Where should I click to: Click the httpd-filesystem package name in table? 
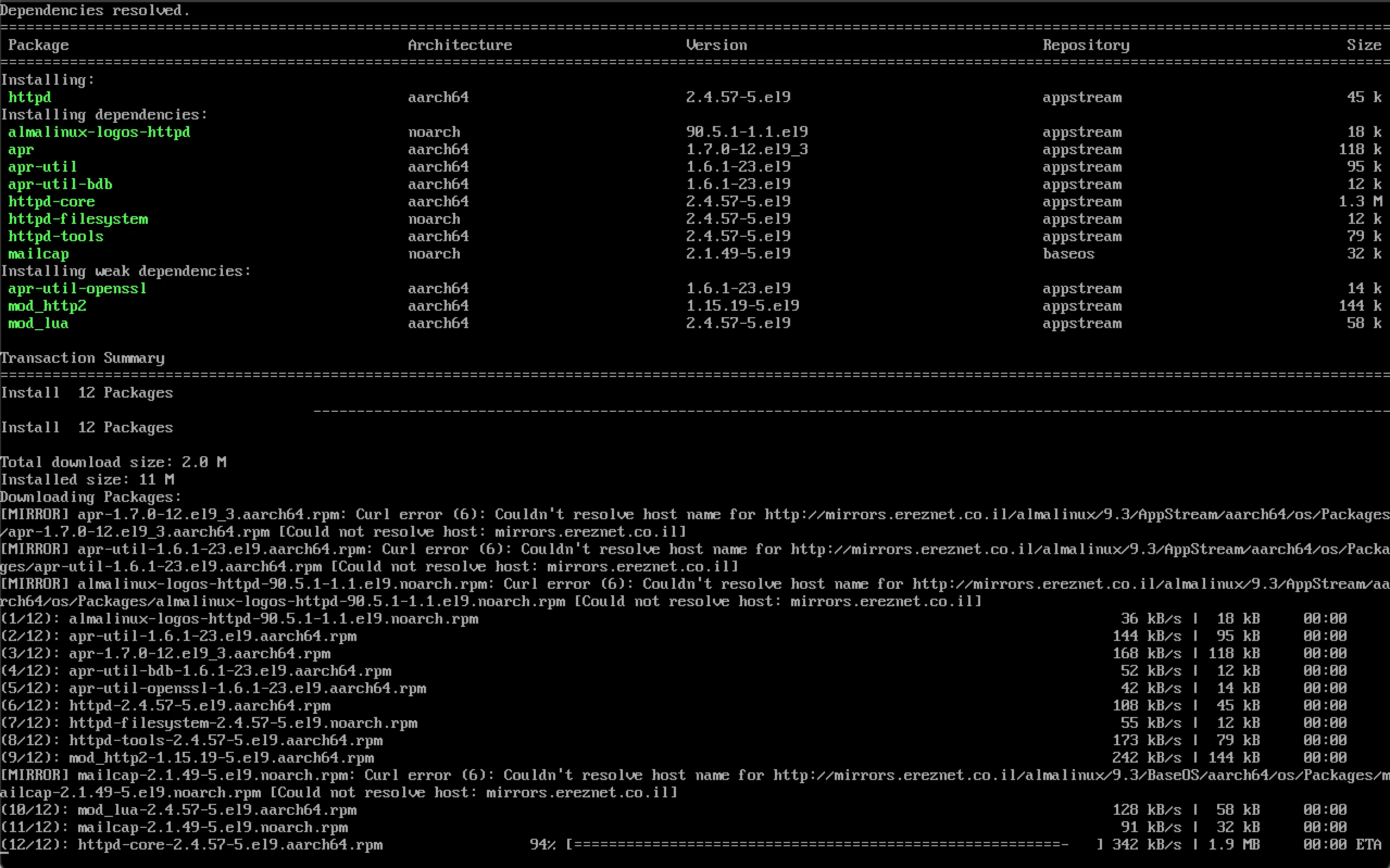[x=78, y=219]
